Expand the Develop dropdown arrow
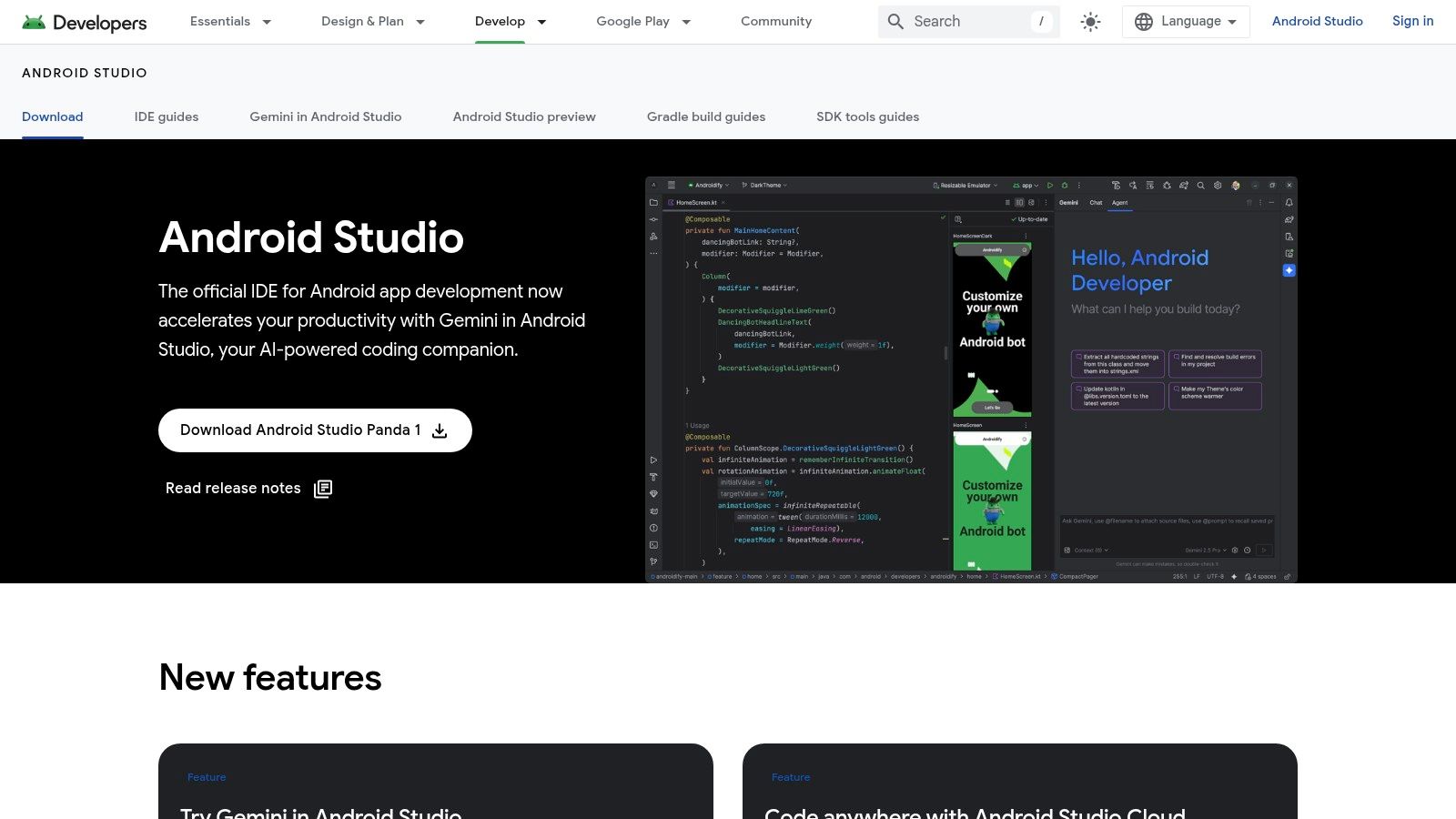 coord(541,22)
